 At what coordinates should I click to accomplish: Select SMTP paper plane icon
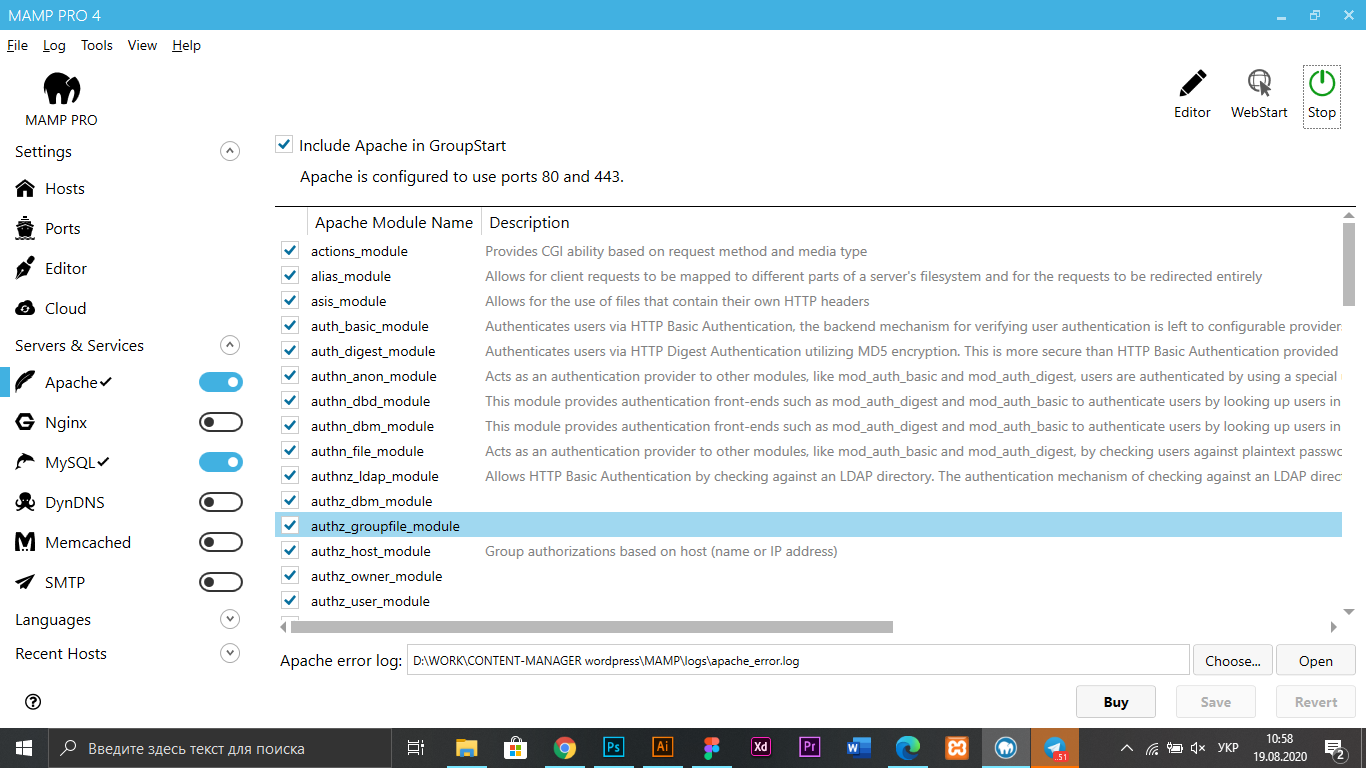point(25,582)
